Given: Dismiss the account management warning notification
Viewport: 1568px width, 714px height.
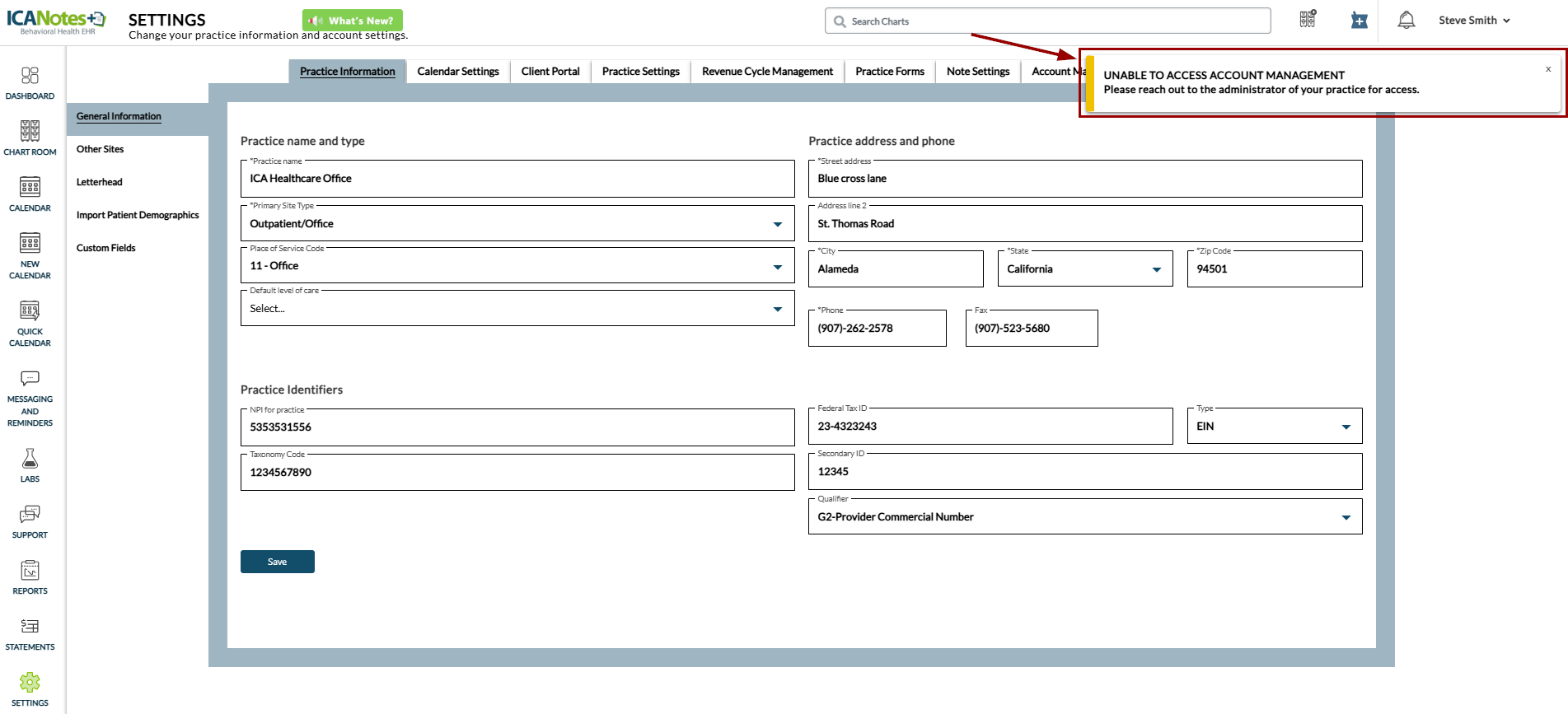Looking at the screenshot, I should click(1547, 69).
